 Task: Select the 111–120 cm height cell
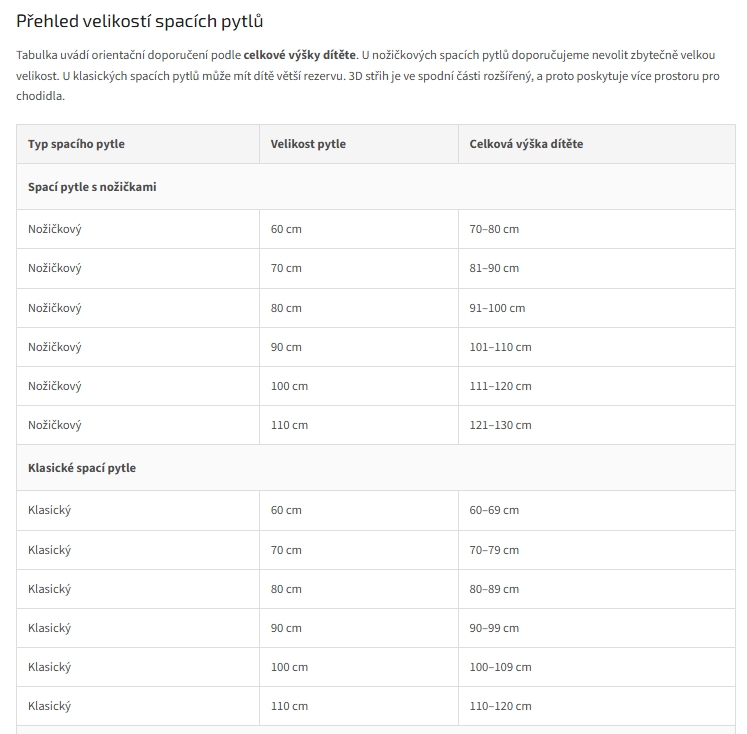(597, 386)
